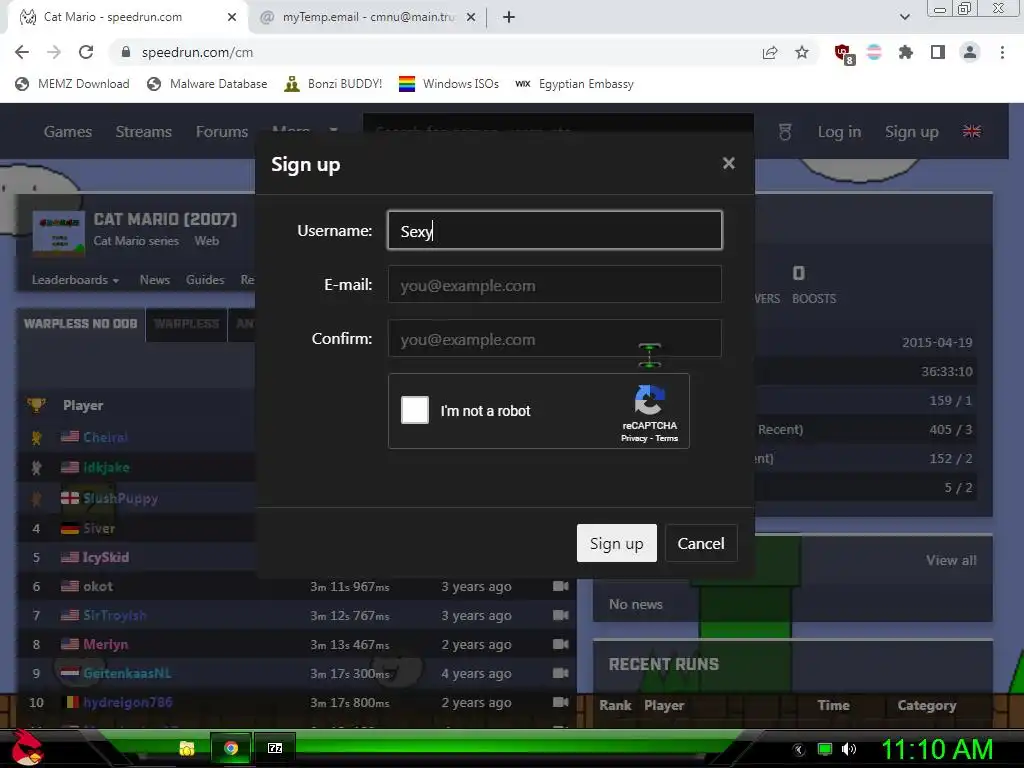Click the Chrome taskbar icon
1024x768 pixels.
[231, 748]
